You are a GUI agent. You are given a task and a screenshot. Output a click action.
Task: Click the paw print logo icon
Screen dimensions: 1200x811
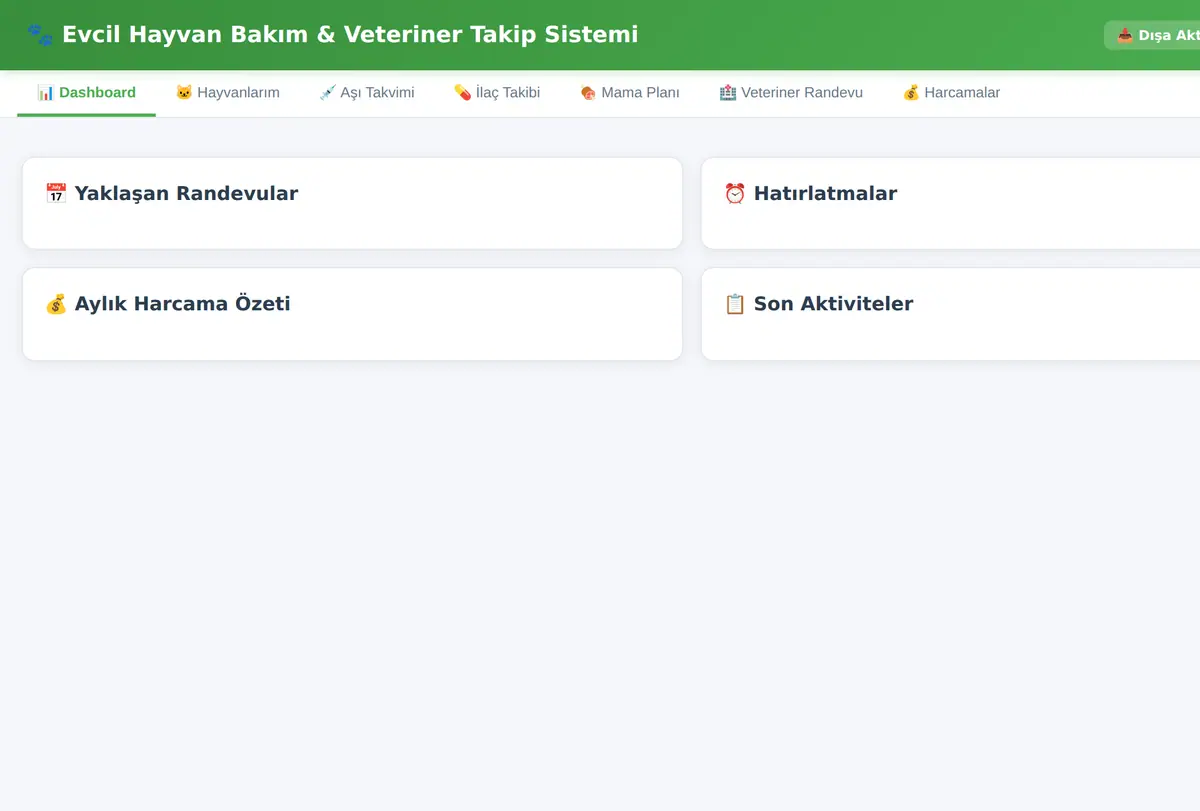coord(40,35)
